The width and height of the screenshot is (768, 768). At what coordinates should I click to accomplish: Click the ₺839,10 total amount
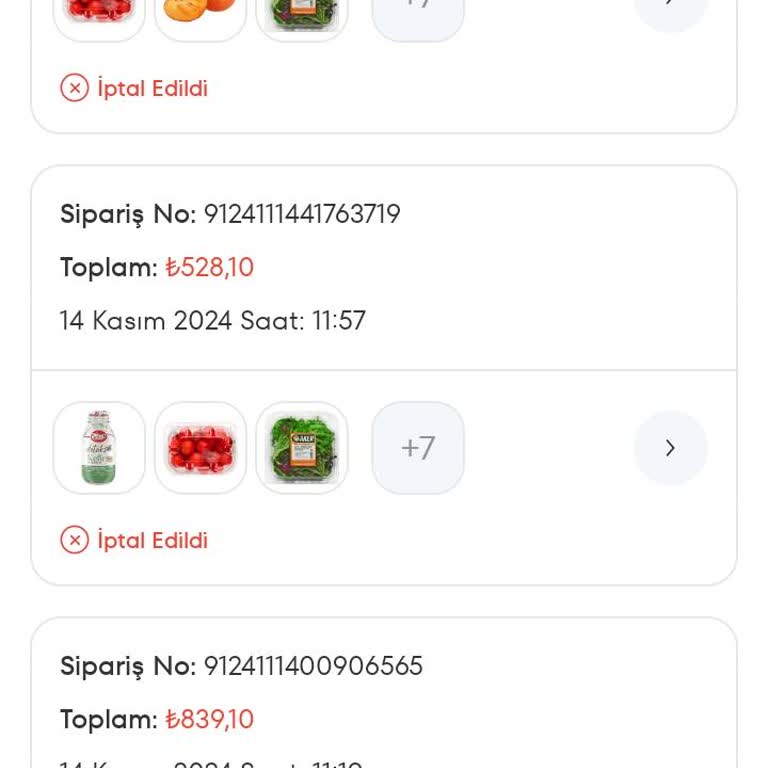pos(210,719)
